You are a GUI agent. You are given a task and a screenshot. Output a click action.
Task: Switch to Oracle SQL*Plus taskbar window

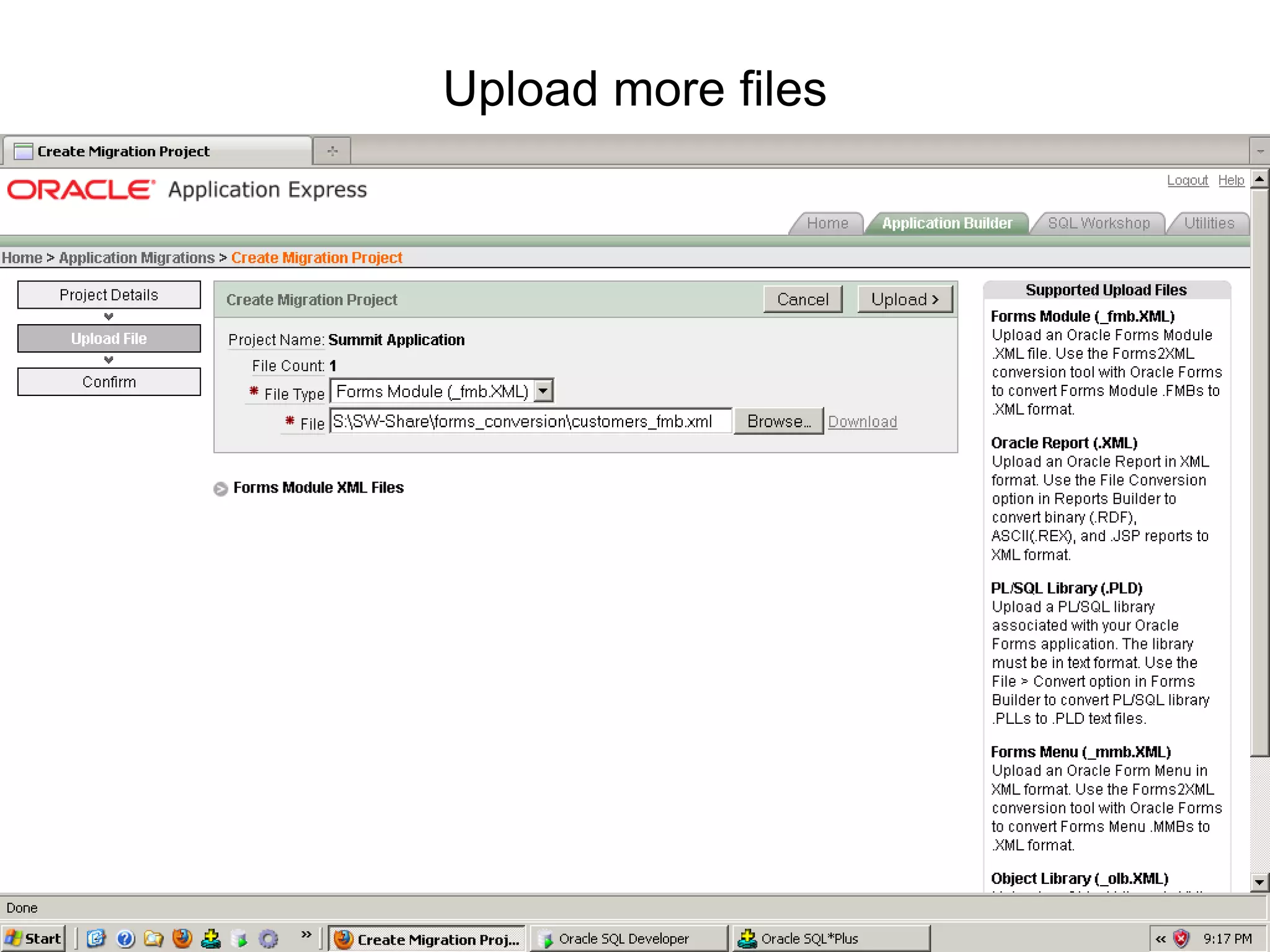[x=831, y=939]
